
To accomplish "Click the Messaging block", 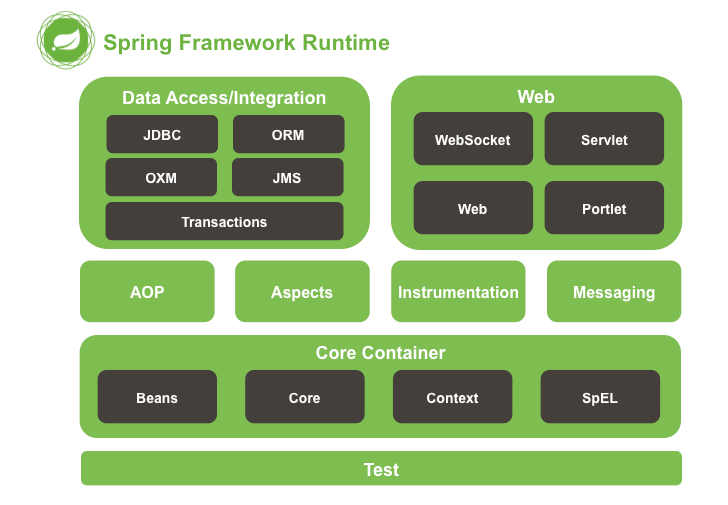I will 614,291.
